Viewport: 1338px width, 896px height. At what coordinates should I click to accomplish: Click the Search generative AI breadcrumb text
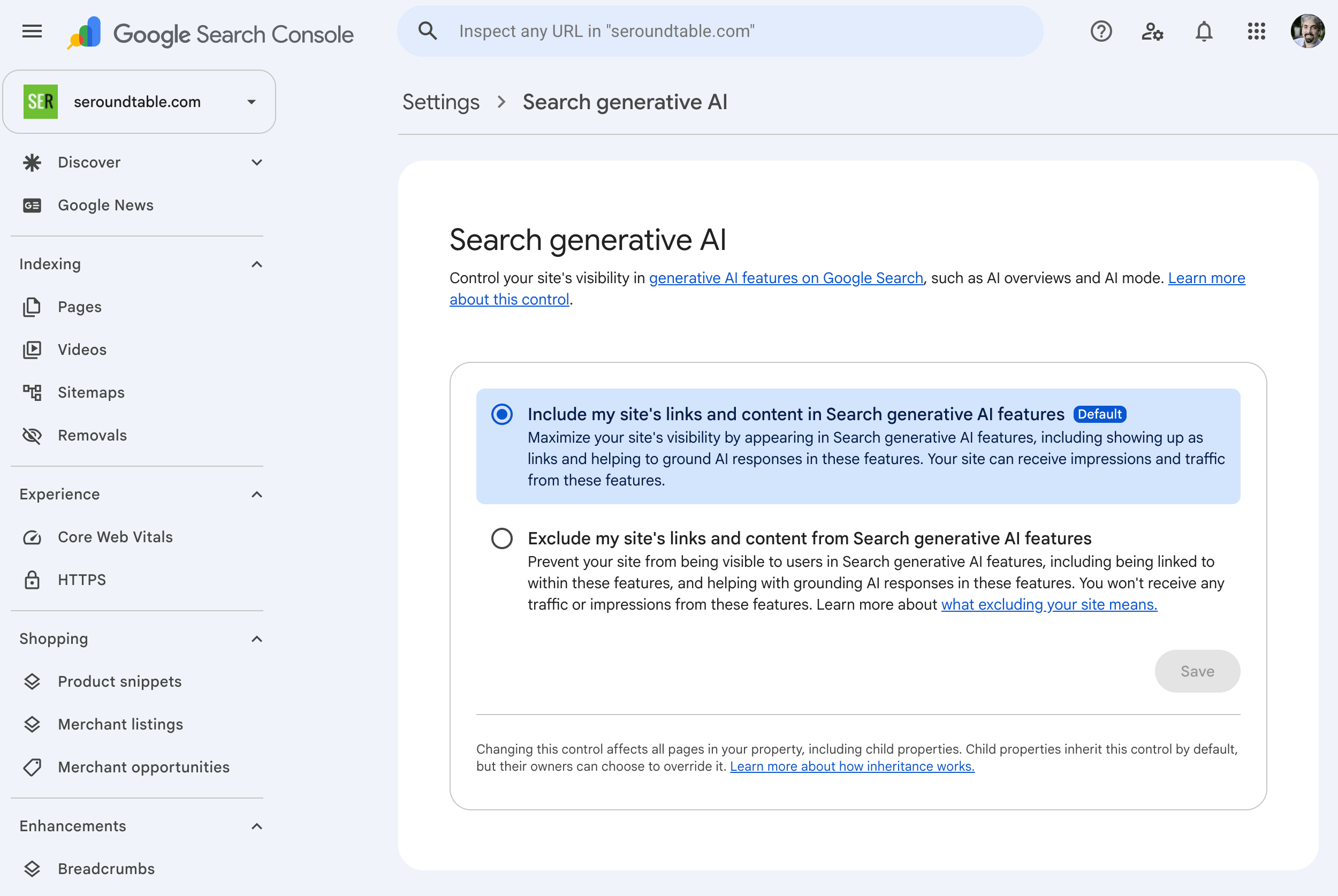click(625, 102)
